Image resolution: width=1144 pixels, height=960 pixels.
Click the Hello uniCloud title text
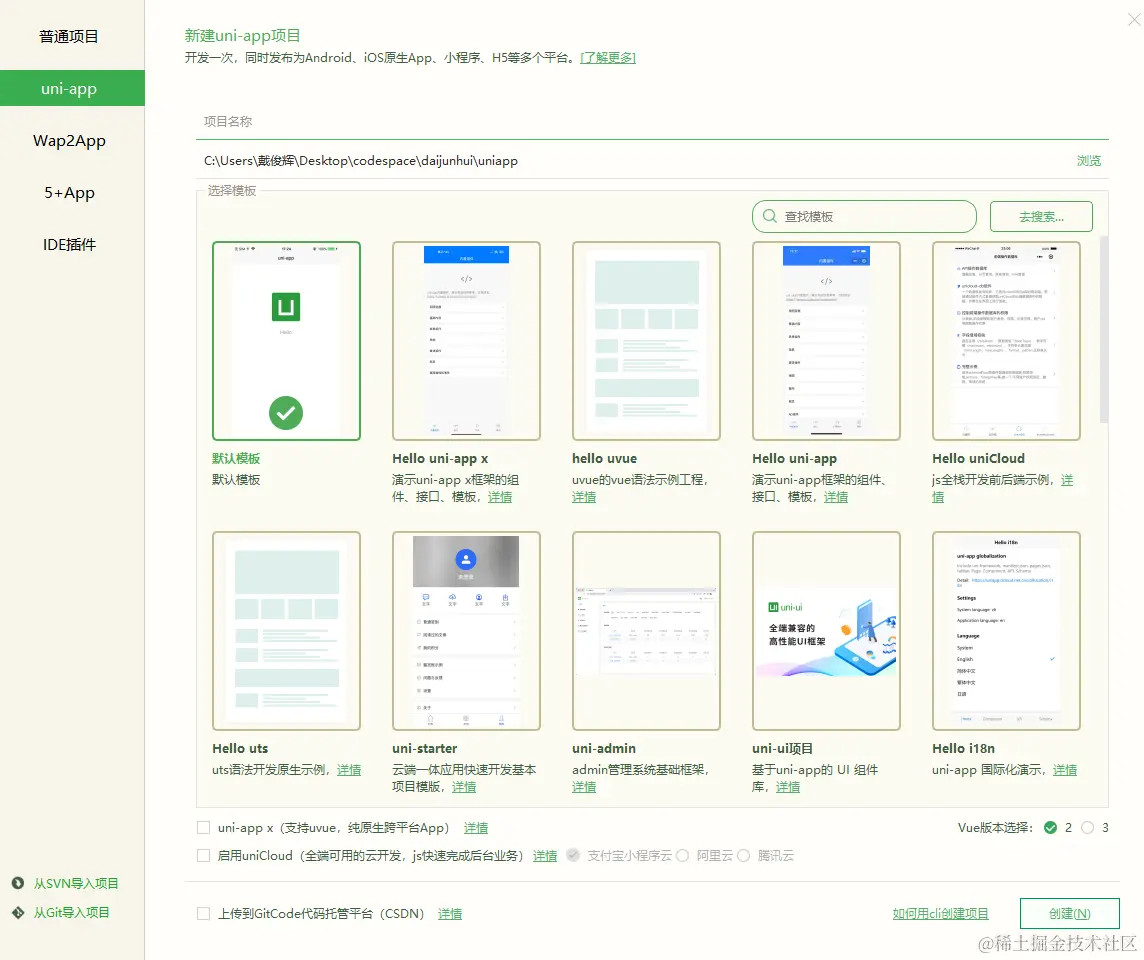pyautogui.click(x=978, y=458)
